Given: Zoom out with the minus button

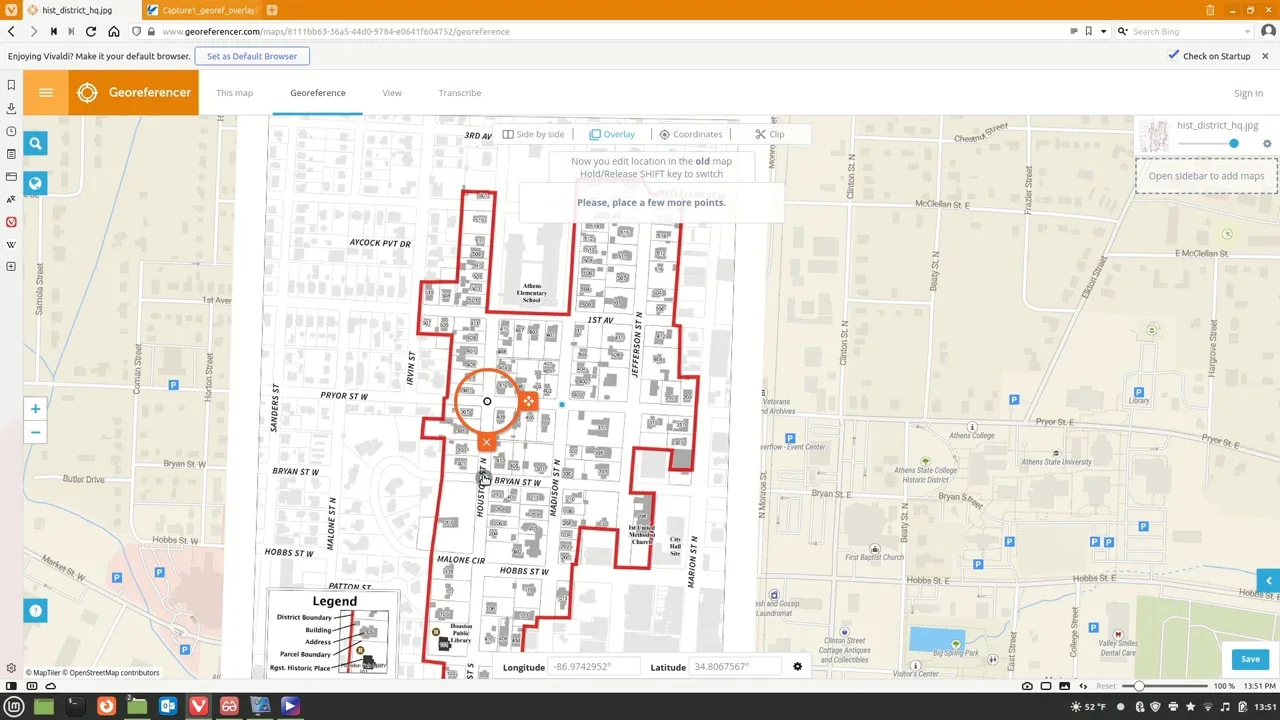Looking at the screenshot, I should pyautogui.click(x=35, y=433).
